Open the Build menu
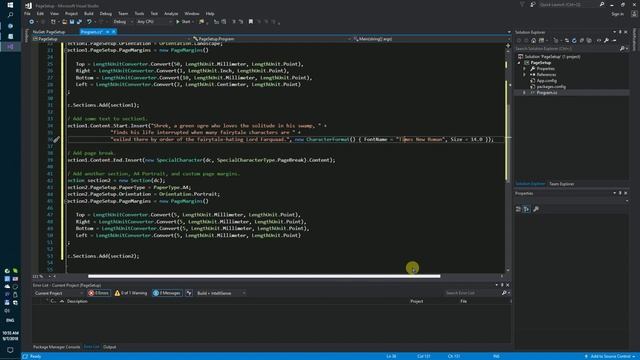Screen dimensions: 640x360 point(89,13)
